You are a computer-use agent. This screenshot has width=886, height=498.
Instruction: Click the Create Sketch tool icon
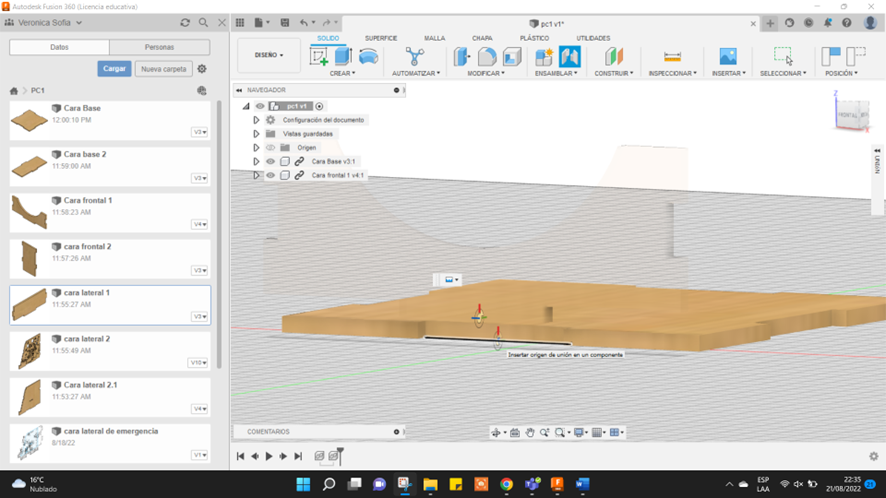click(319, 57)
